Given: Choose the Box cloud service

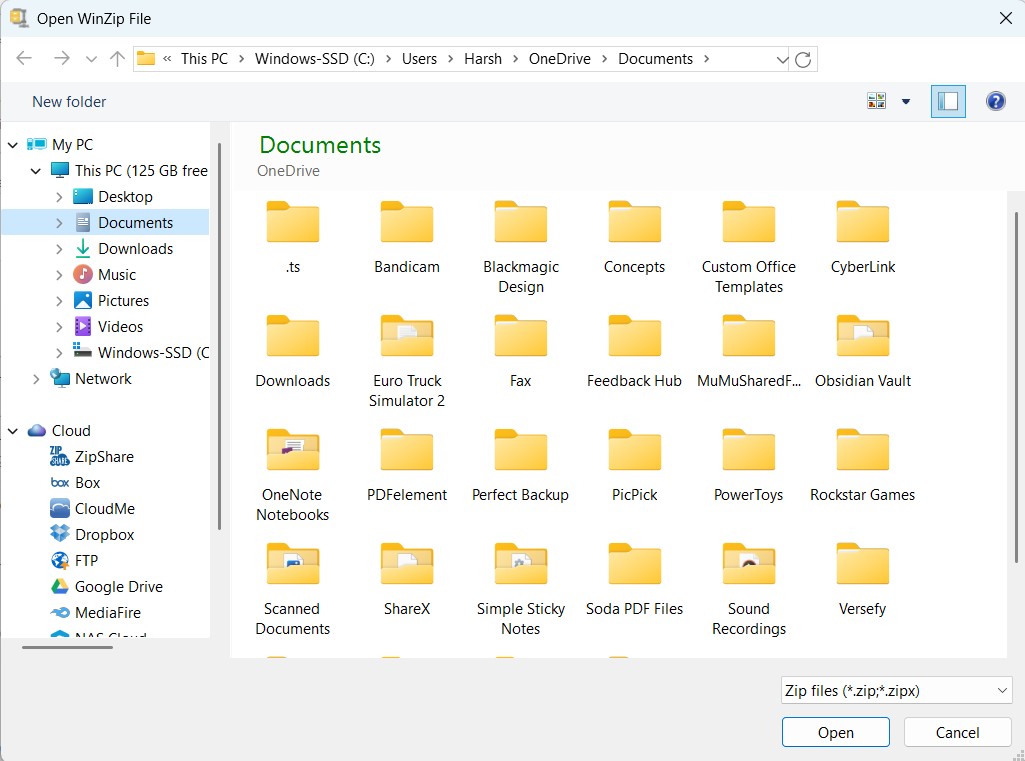Looking at the screenshot, I should pyautogui.click(x=87, y=483).
